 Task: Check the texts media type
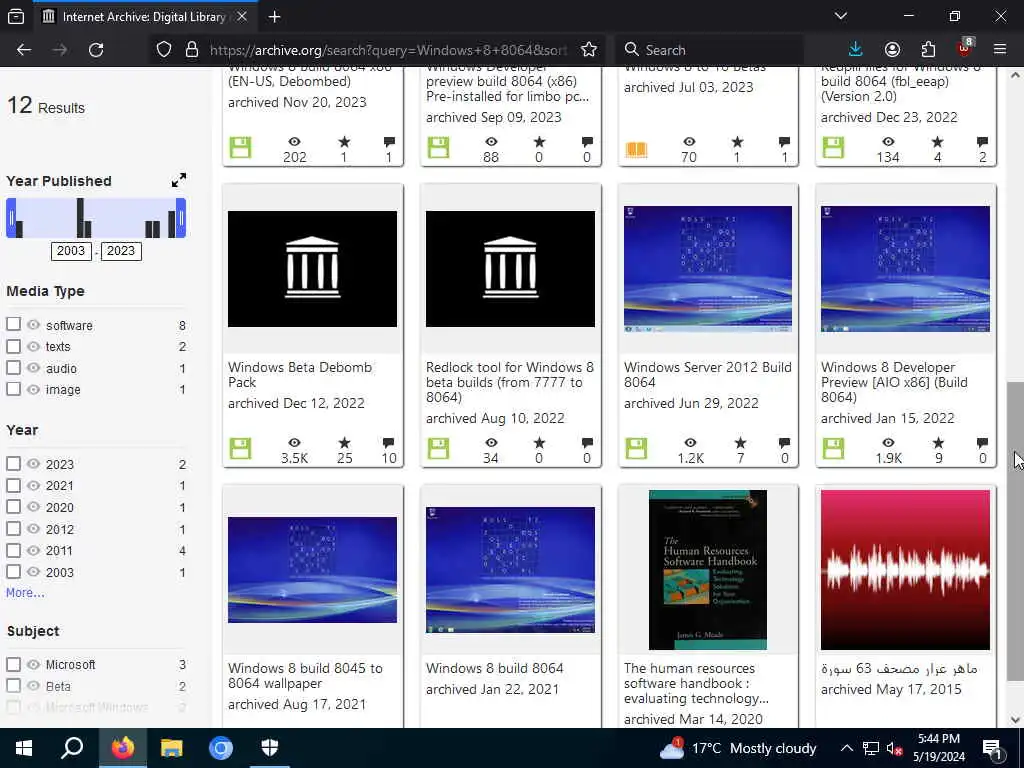(x=13, y=345)
